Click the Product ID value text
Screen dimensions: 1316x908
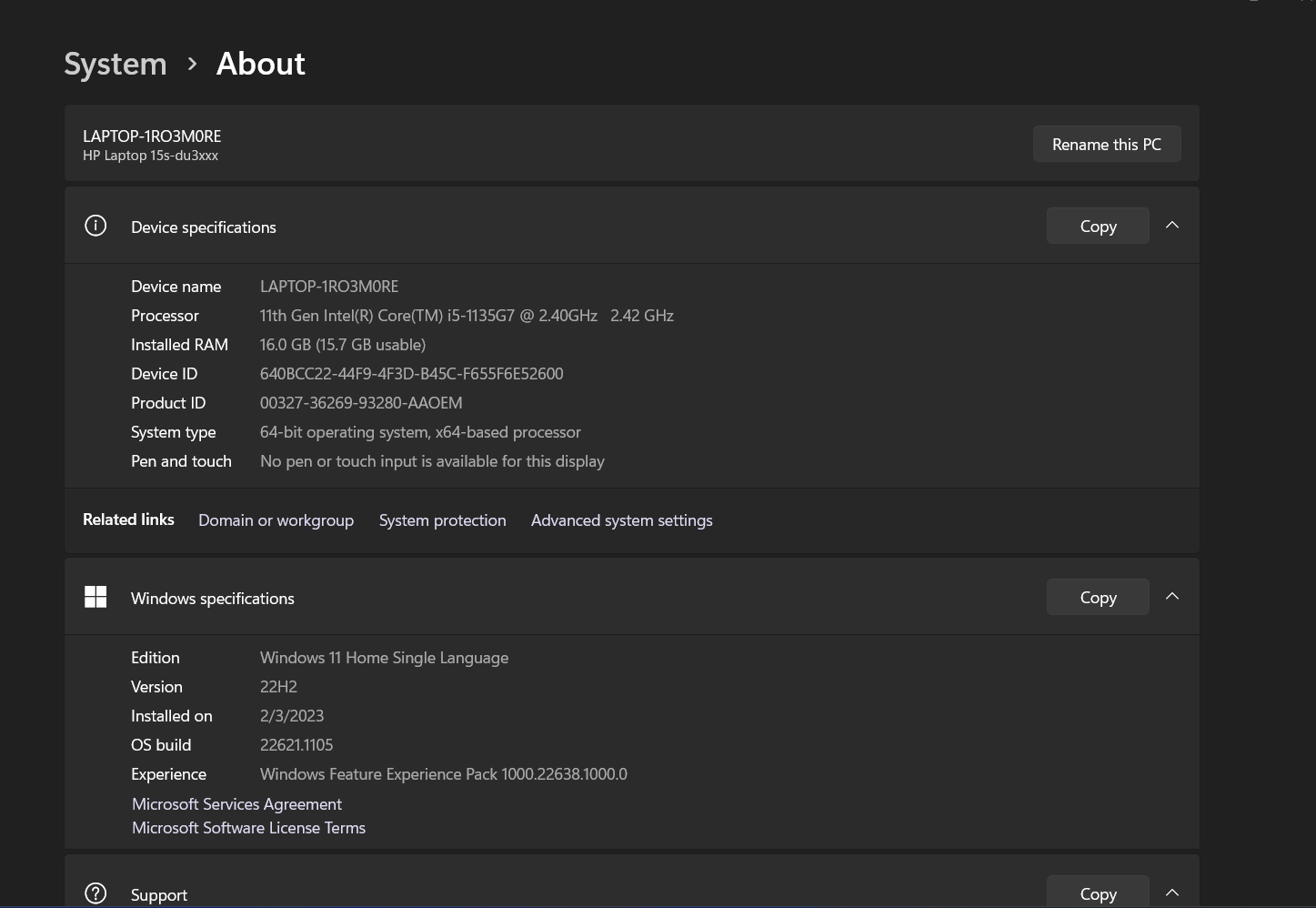coord(360,403)
